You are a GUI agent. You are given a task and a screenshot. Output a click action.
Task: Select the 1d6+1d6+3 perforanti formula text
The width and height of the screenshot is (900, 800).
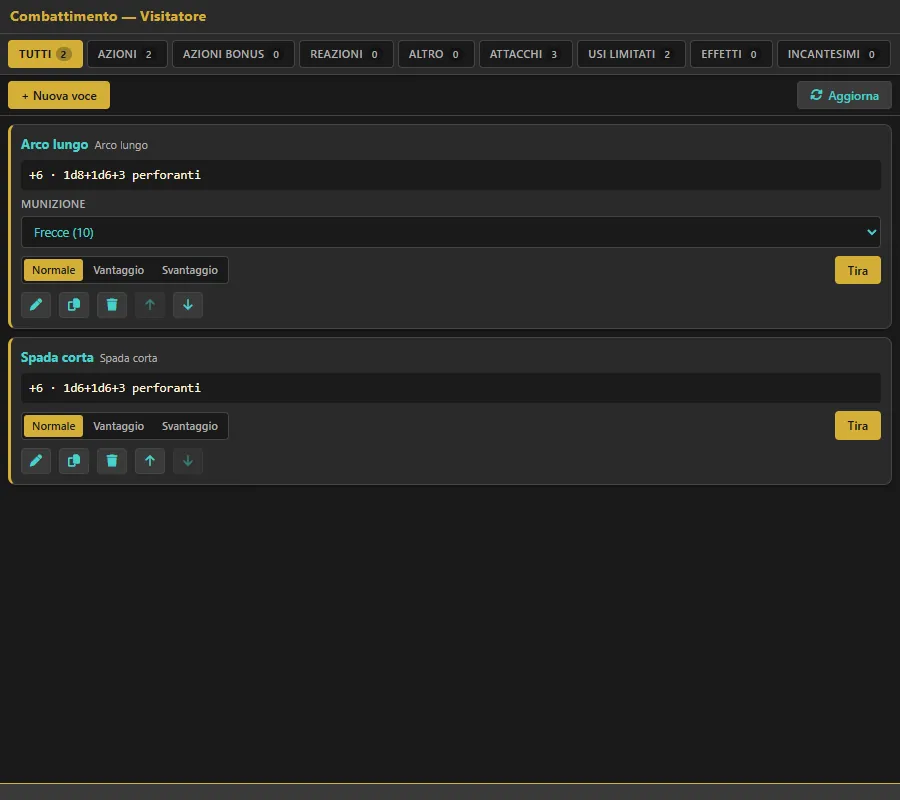(x=132, y=388)
